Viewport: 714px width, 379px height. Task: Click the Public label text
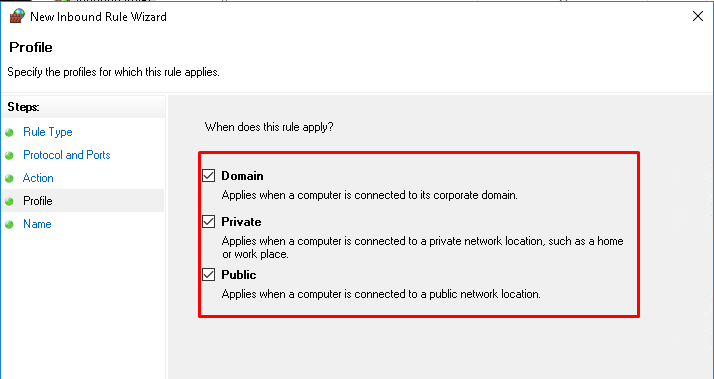point(239,275)
